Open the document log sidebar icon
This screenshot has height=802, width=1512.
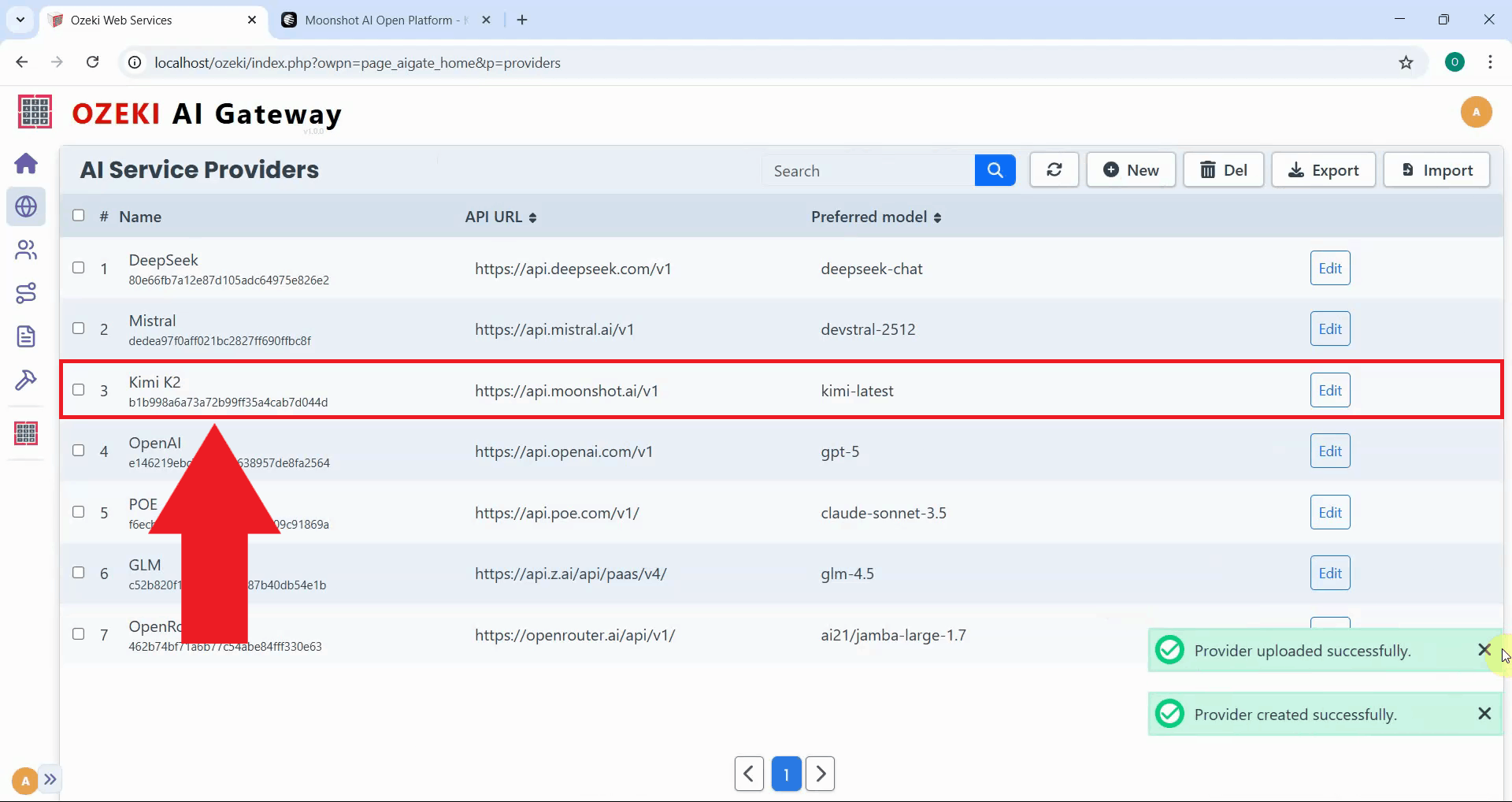[26, 336]
